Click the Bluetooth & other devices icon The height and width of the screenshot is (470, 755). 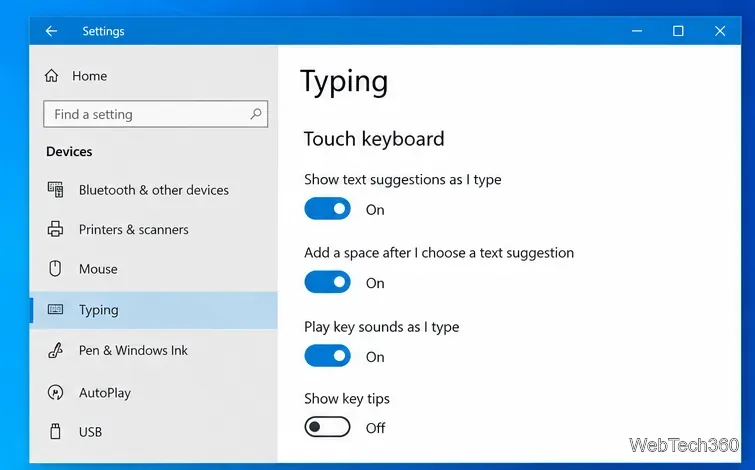click(55, 190)
